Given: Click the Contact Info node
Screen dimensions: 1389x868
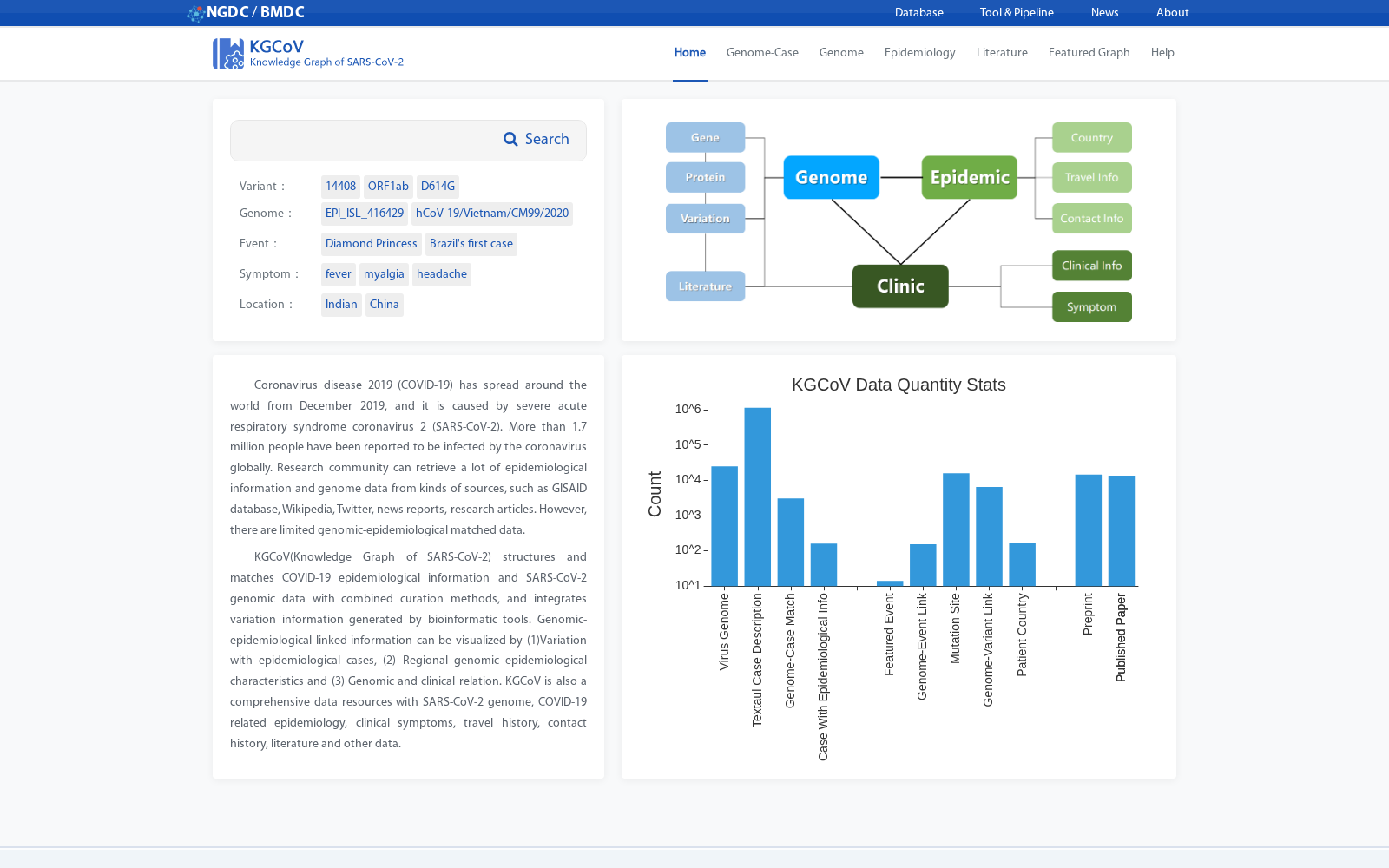Looking at the screenshot, I should pos(1092,218).
